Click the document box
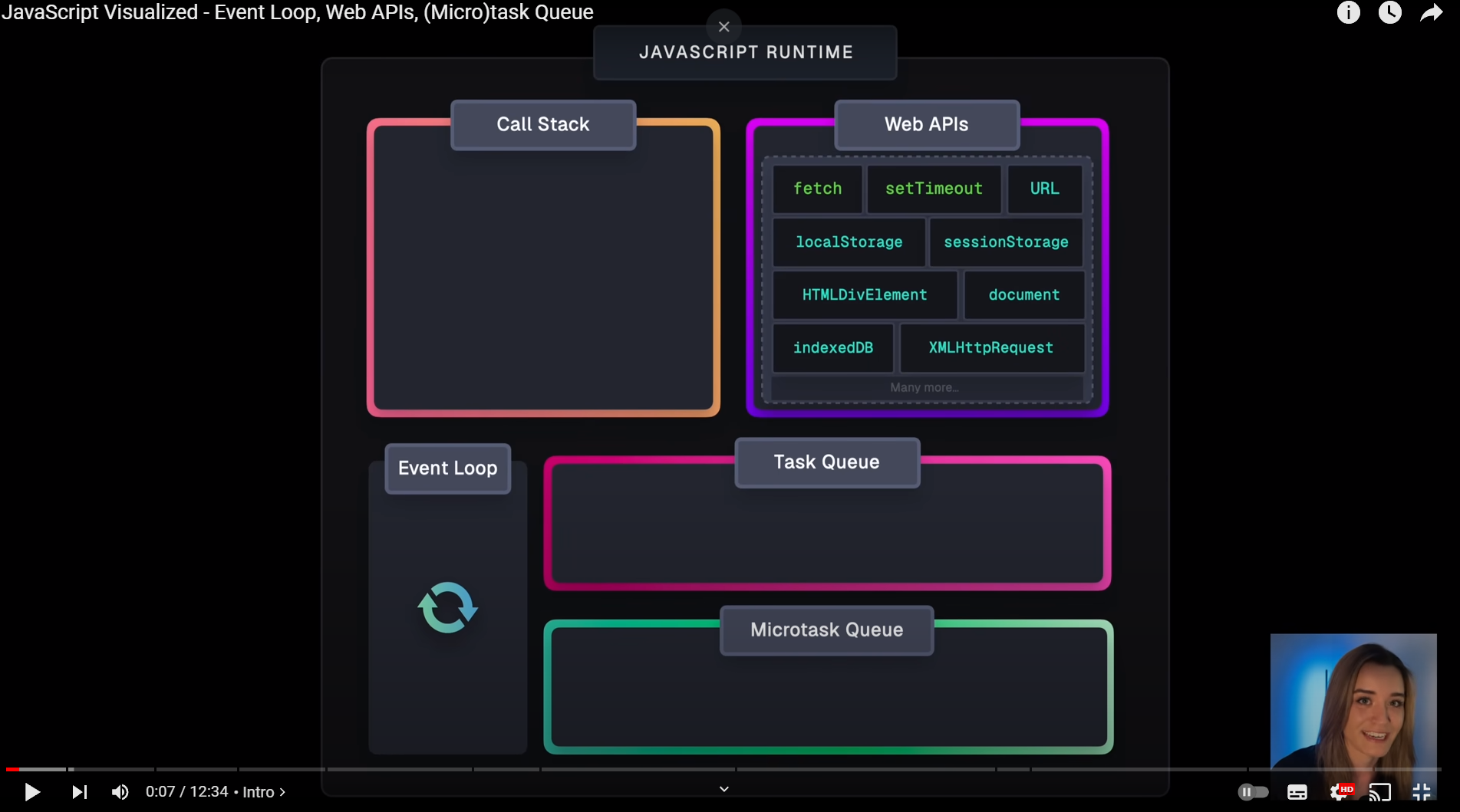 [x=1023, y=295]
